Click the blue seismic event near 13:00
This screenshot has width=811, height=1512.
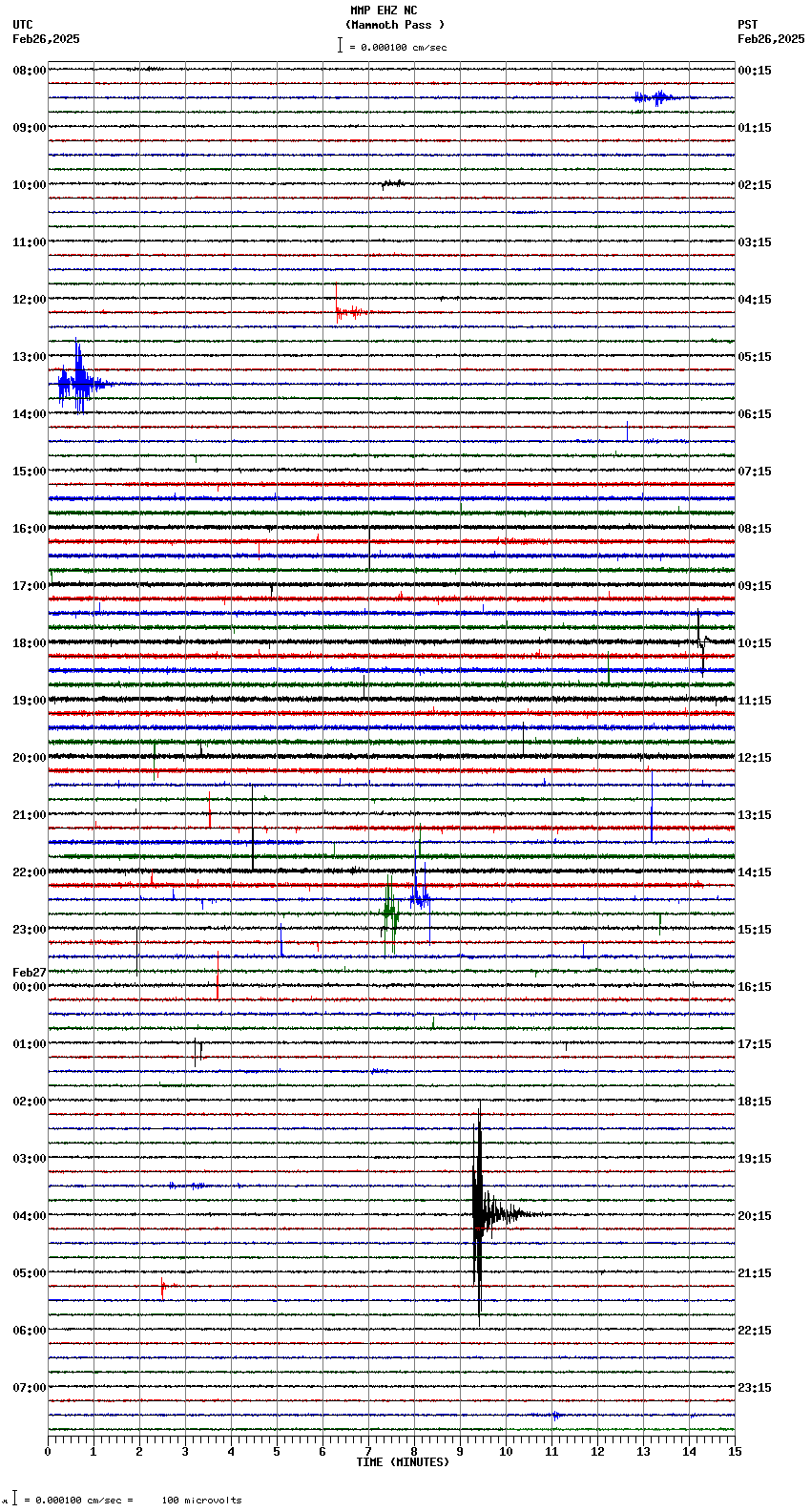(x=78, y=380)
